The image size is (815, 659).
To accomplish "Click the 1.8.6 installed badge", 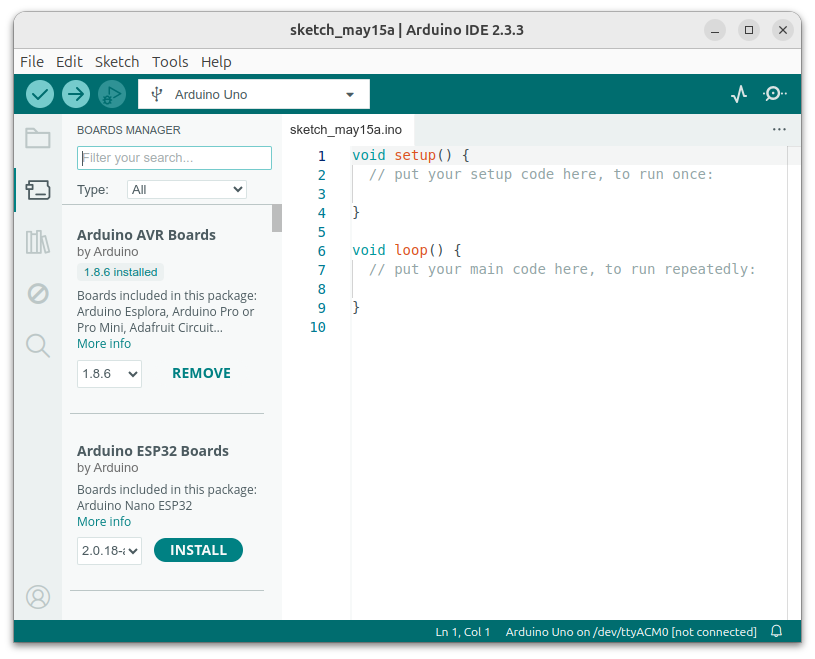I will (121, 272).
